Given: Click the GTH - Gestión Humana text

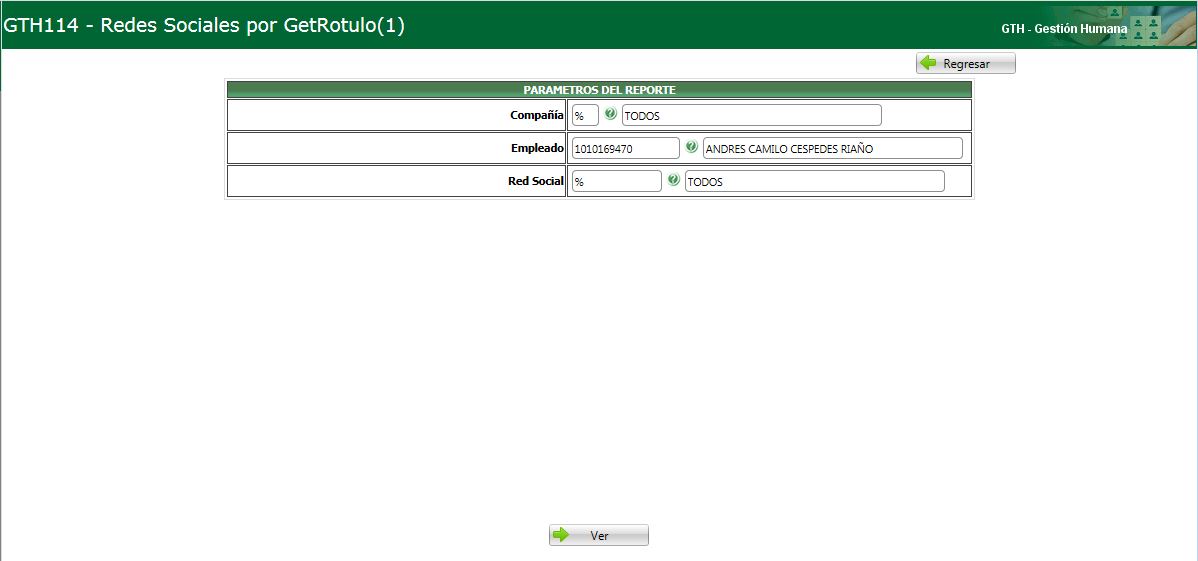Looking at the screenshot, I should [x=1064, y=29].
